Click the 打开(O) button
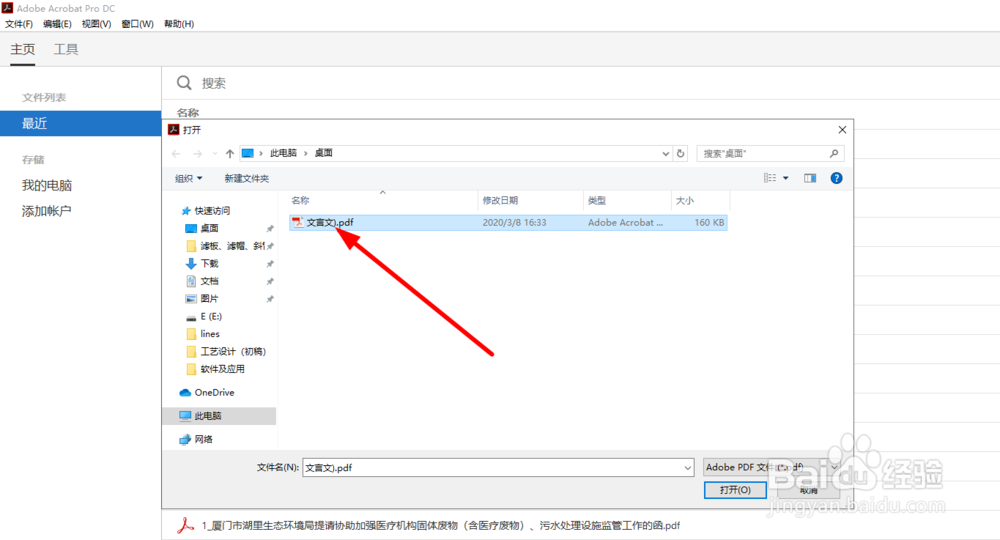The height and width of the screenshot is (540, 1000). [735, 490]
